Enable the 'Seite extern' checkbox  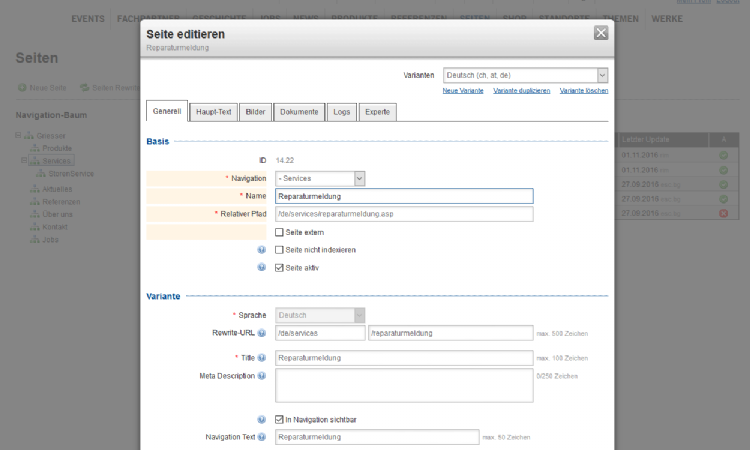(x=280, y=232)
